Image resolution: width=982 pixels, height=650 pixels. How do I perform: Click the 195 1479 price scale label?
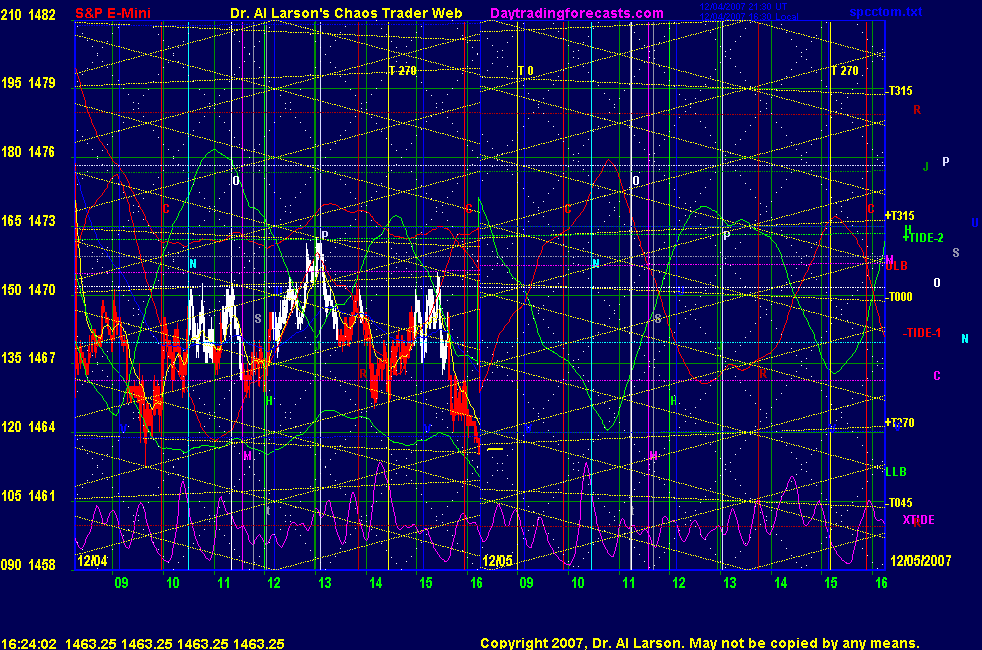(x=28, y=83)
